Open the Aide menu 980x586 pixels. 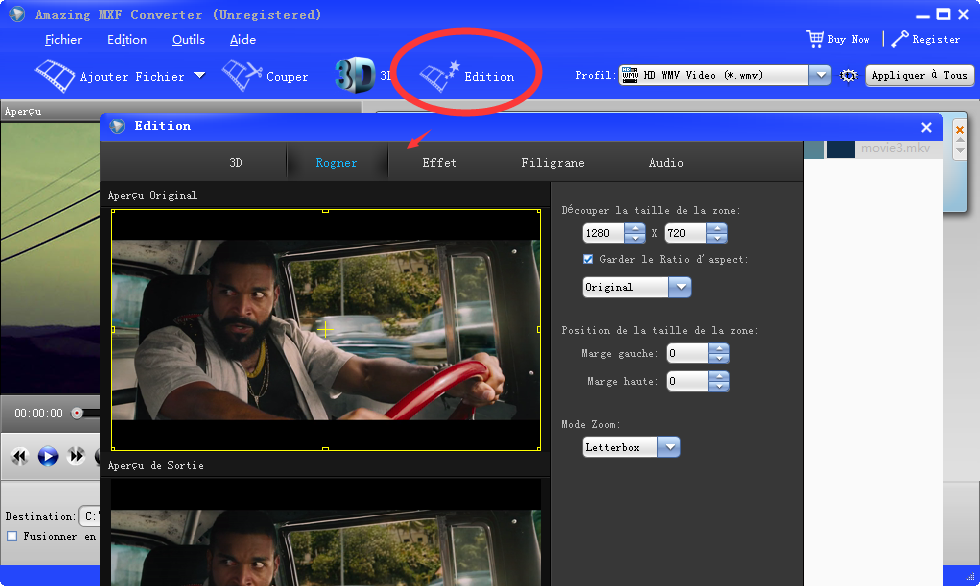tap(242, 39)
